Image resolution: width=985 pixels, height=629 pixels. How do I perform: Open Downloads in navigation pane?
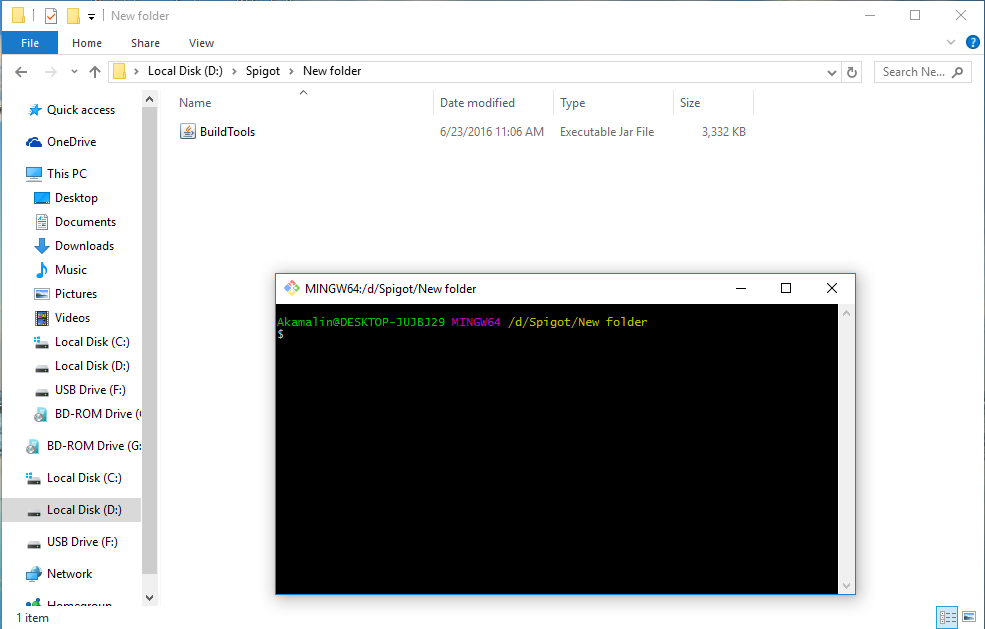[x=84, y=246]
